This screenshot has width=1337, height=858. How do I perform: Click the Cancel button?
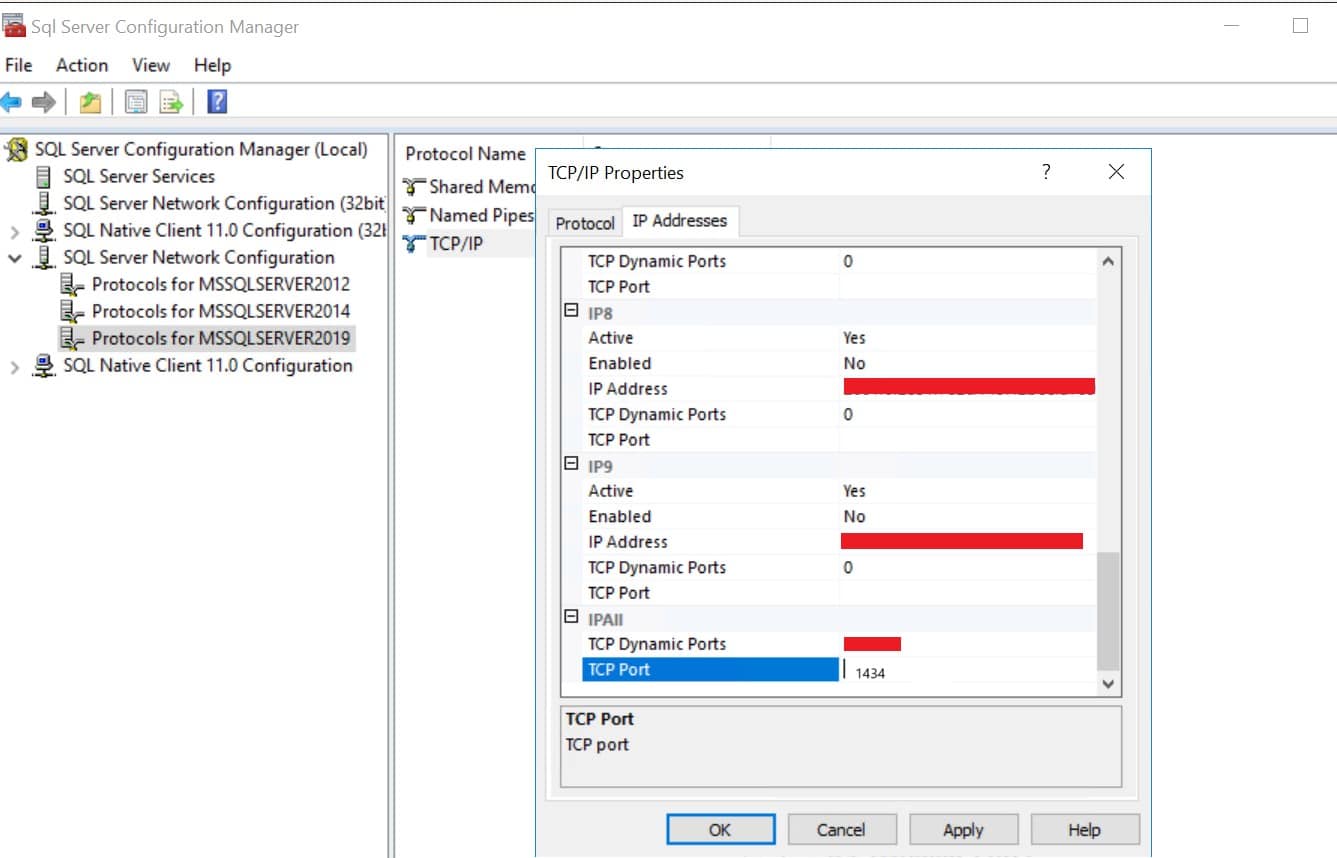point(841,830)
